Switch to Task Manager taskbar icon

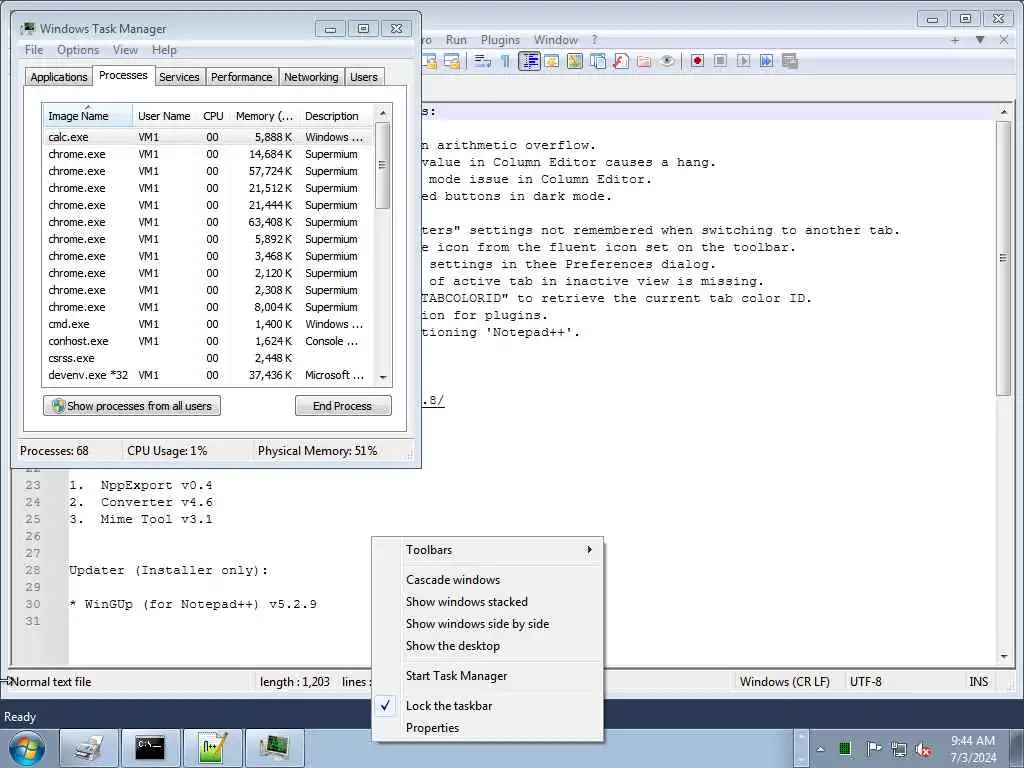[x=274, y=748]
